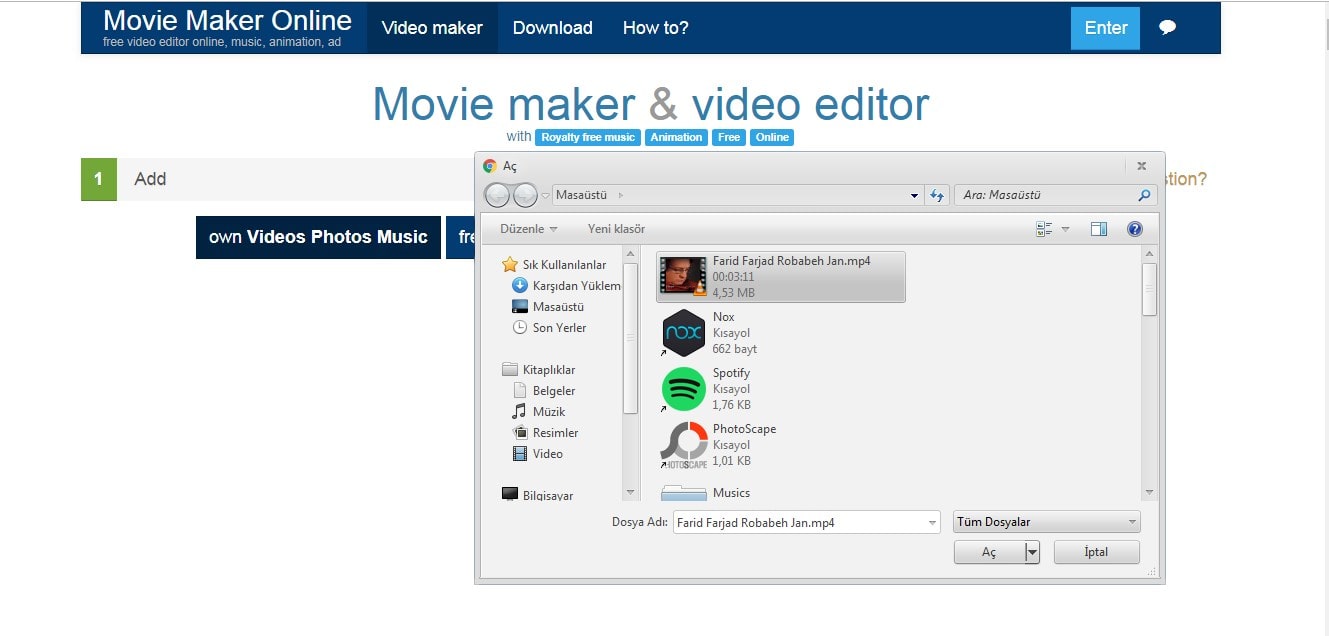Click the file list scrollbar down arrow
This screenshot has height=636, width=1329.
click(1149, 492)
